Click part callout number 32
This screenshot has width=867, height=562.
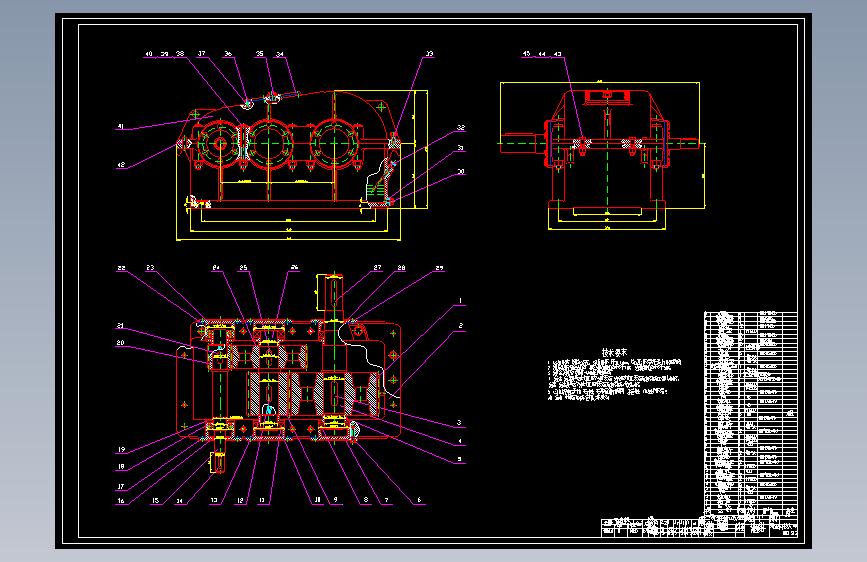pos(461,128)
